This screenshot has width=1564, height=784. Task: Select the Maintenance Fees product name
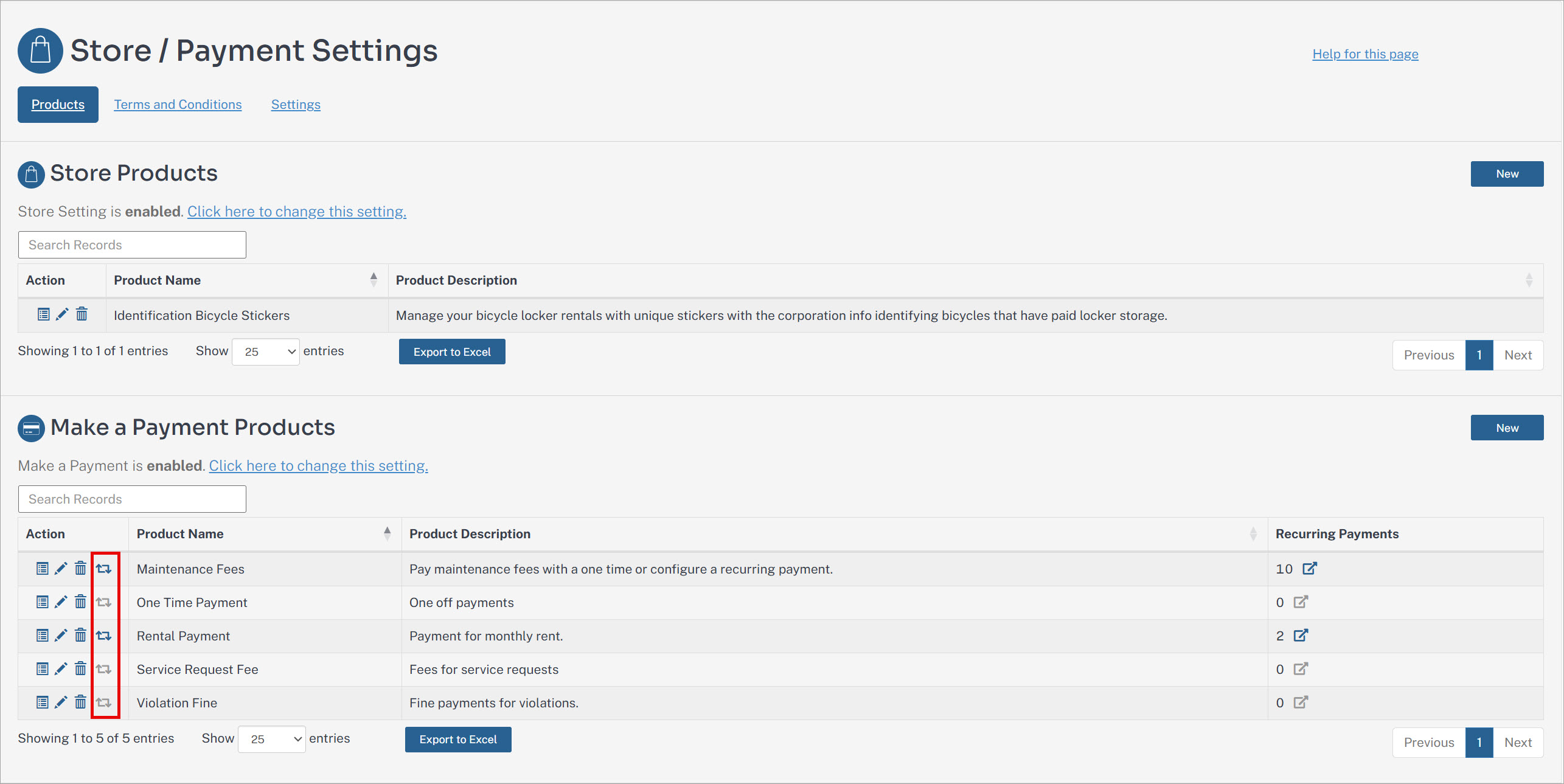coord(190,569)
